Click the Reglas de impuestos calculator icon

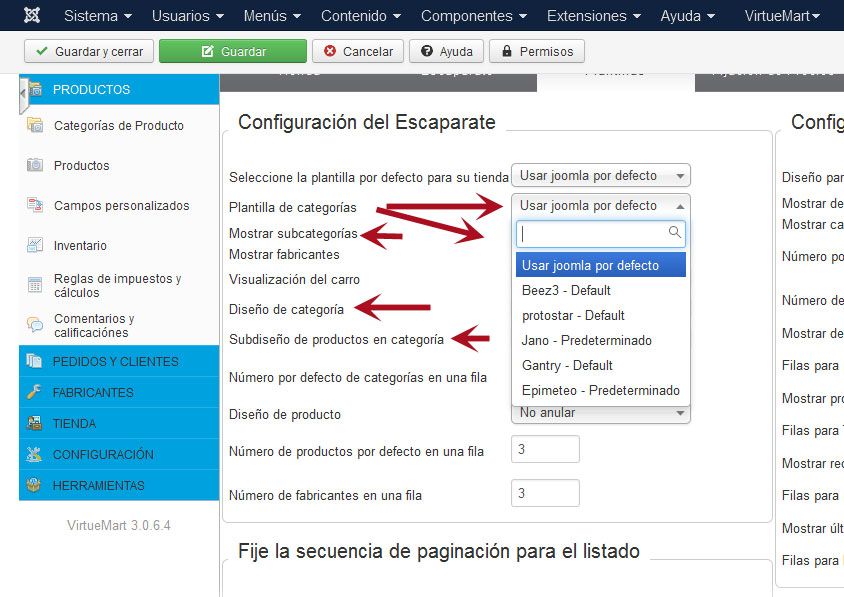[35, 285]
